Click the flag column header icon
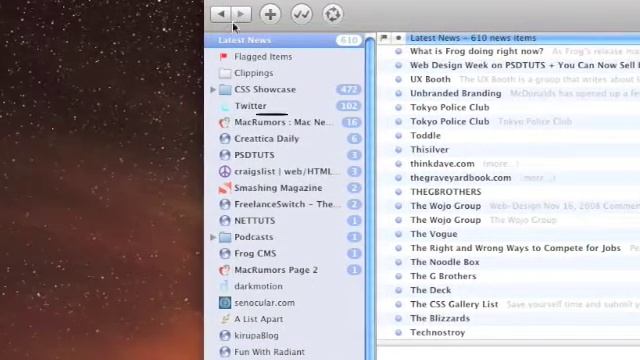The image size is (640, 360). pos(384,38)
